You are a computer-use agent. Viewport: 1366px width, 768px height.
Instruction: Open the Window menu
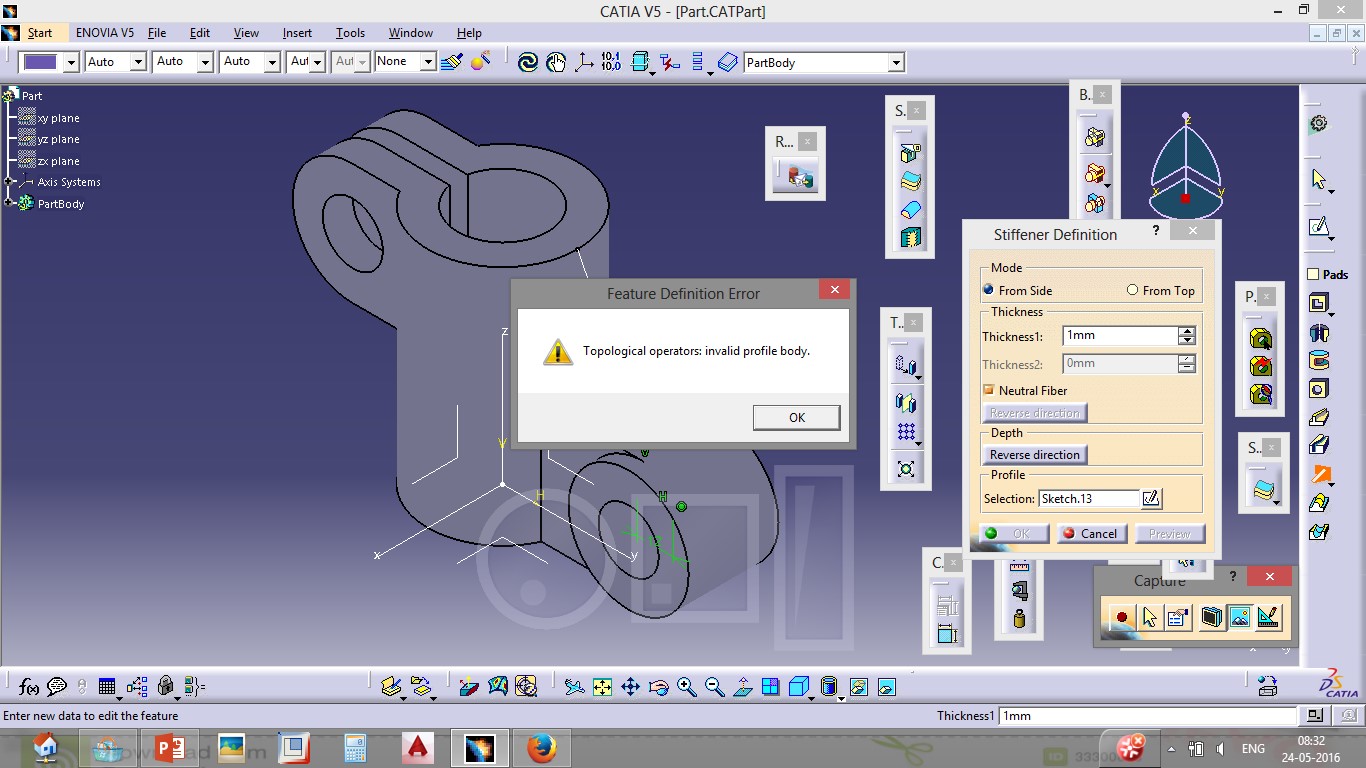tap(411, 33)
